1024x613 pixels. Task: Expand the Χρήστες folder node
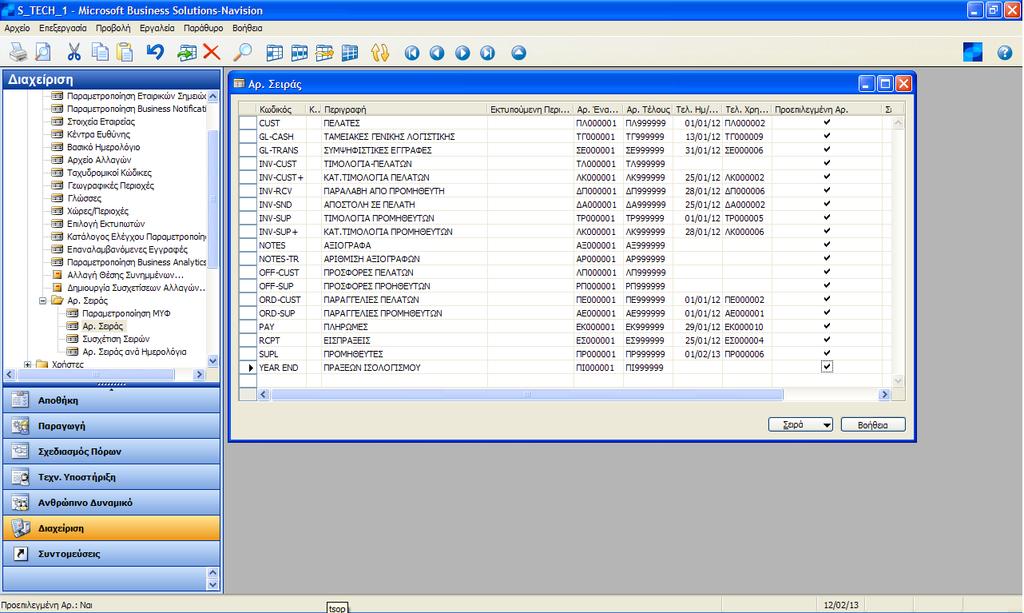[27, 364]
